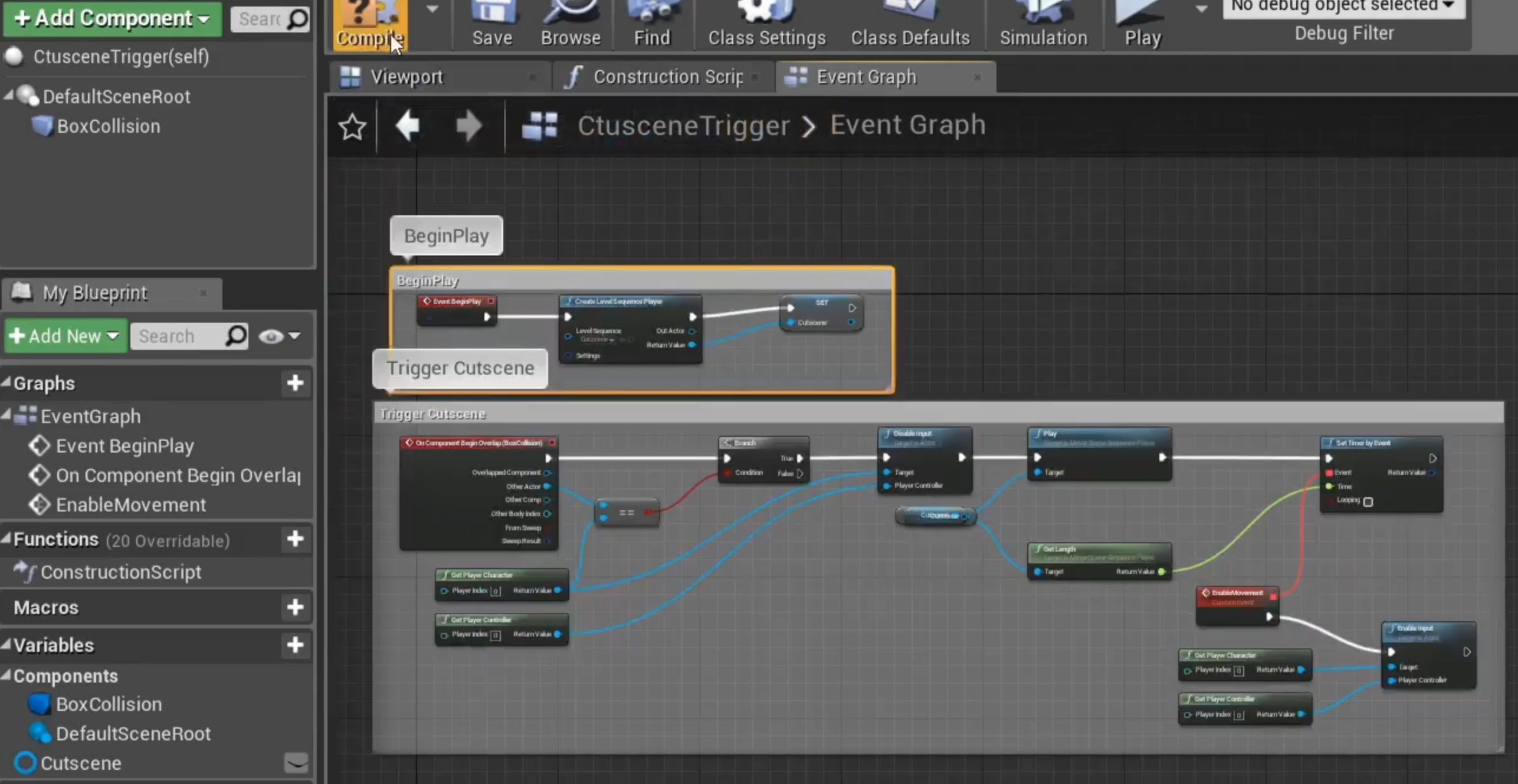Image resolution: width=1518 pixels, height=784 pixels.
Task: Switch to the Construction Script tab
Action: 667,77
